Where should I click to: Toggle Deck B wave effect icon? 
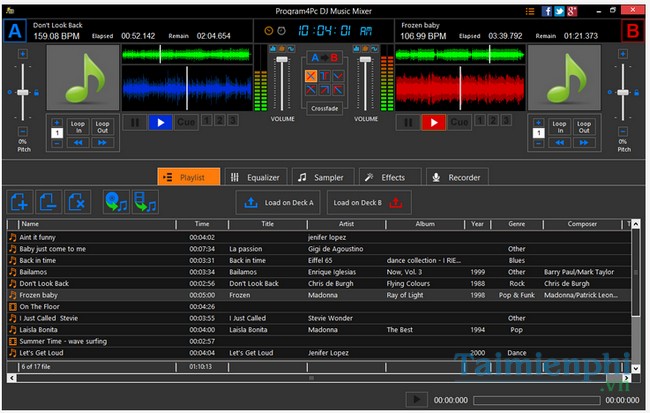pyautogui.click(x=374, y=49)
